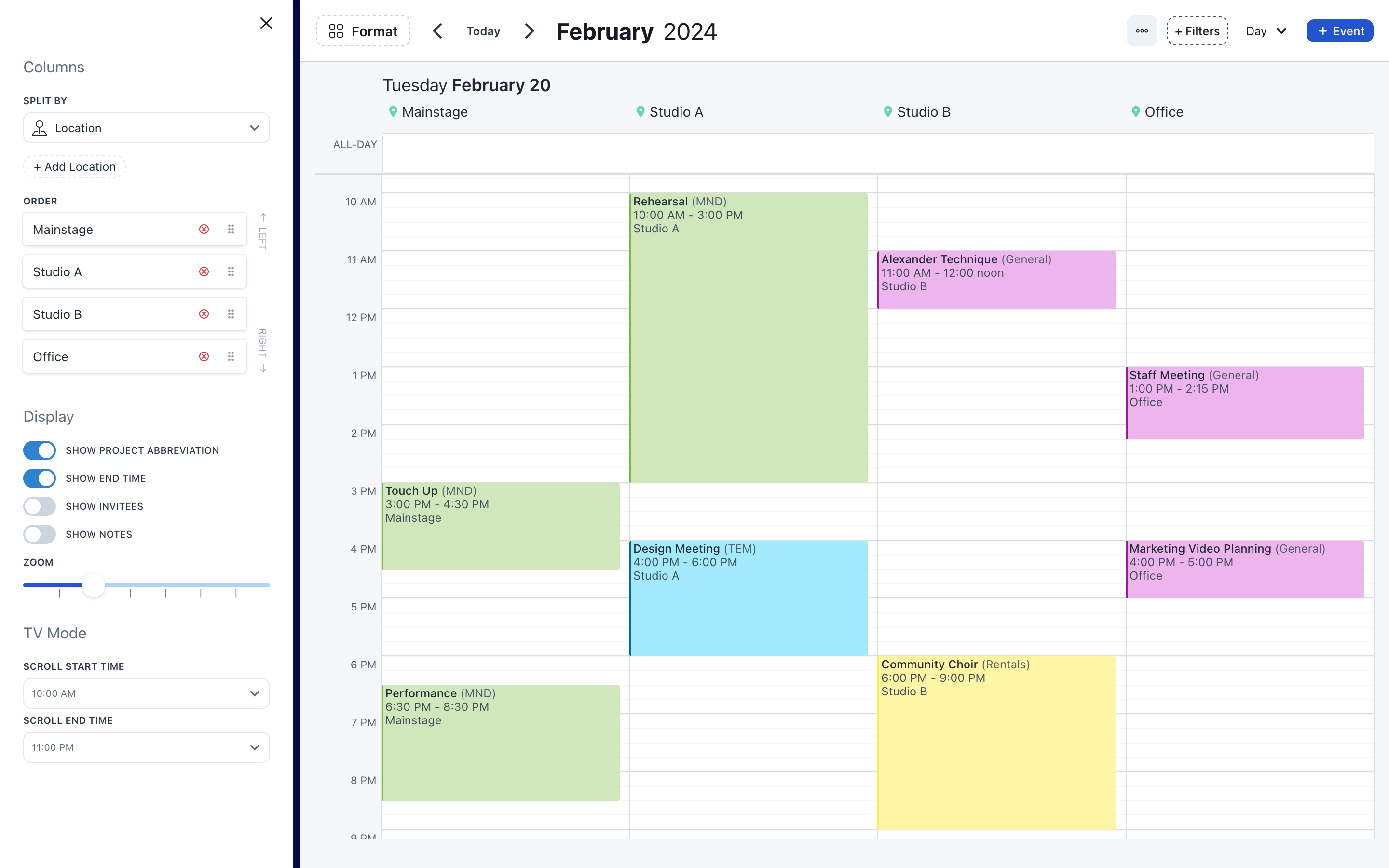
Task: Open the Alexander Technique event
Action: (x=996, y=280)
